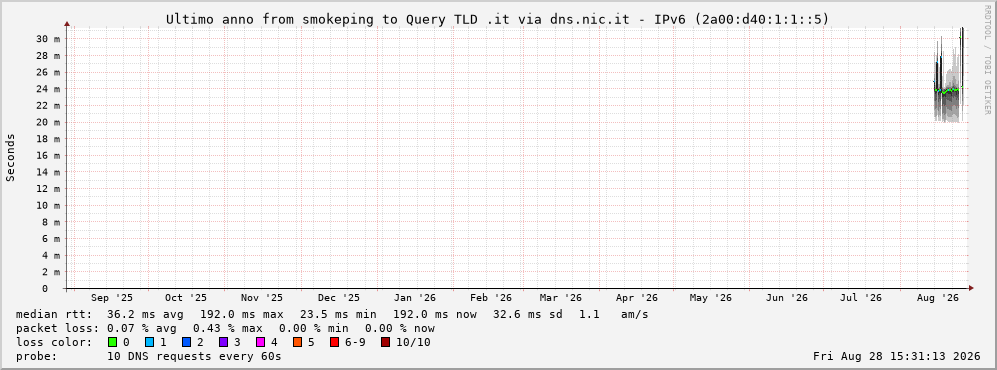The image size is (997, 370).
Task: Click the graph title text
Action: click(x=498, y=19)
